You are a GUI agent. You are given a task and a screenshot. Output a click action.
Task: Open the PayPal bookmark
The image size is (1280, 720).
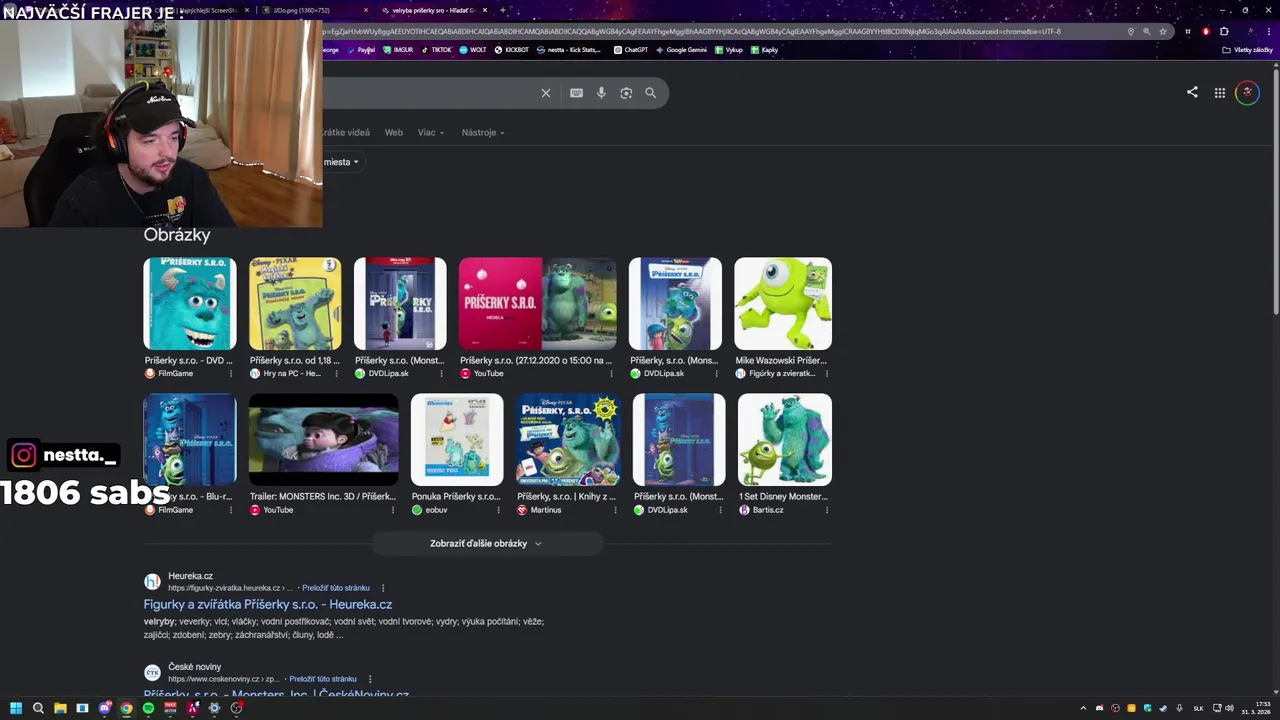[x=361, y=49]
